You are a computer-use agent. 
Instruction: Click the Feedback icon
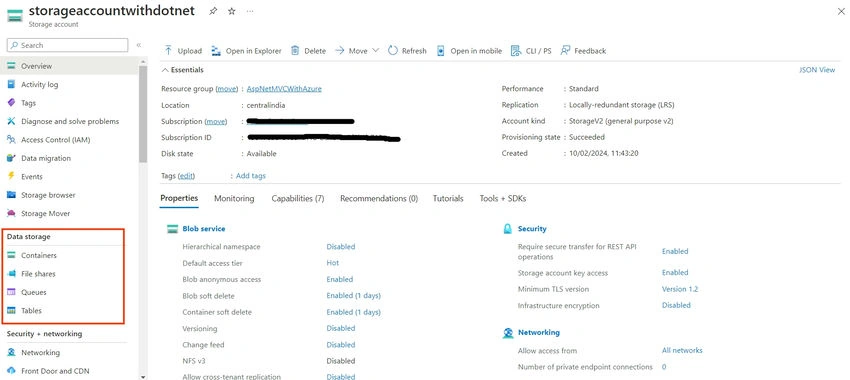565,50
